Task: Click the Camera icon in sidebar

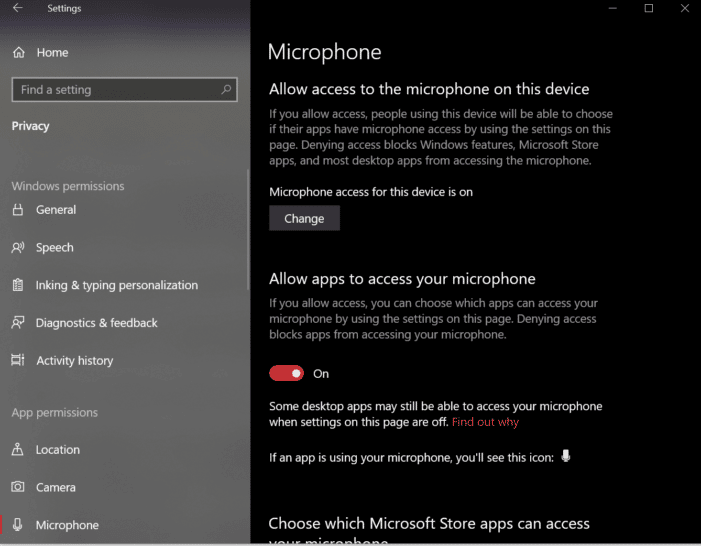Action: click(x=18, y=487)
